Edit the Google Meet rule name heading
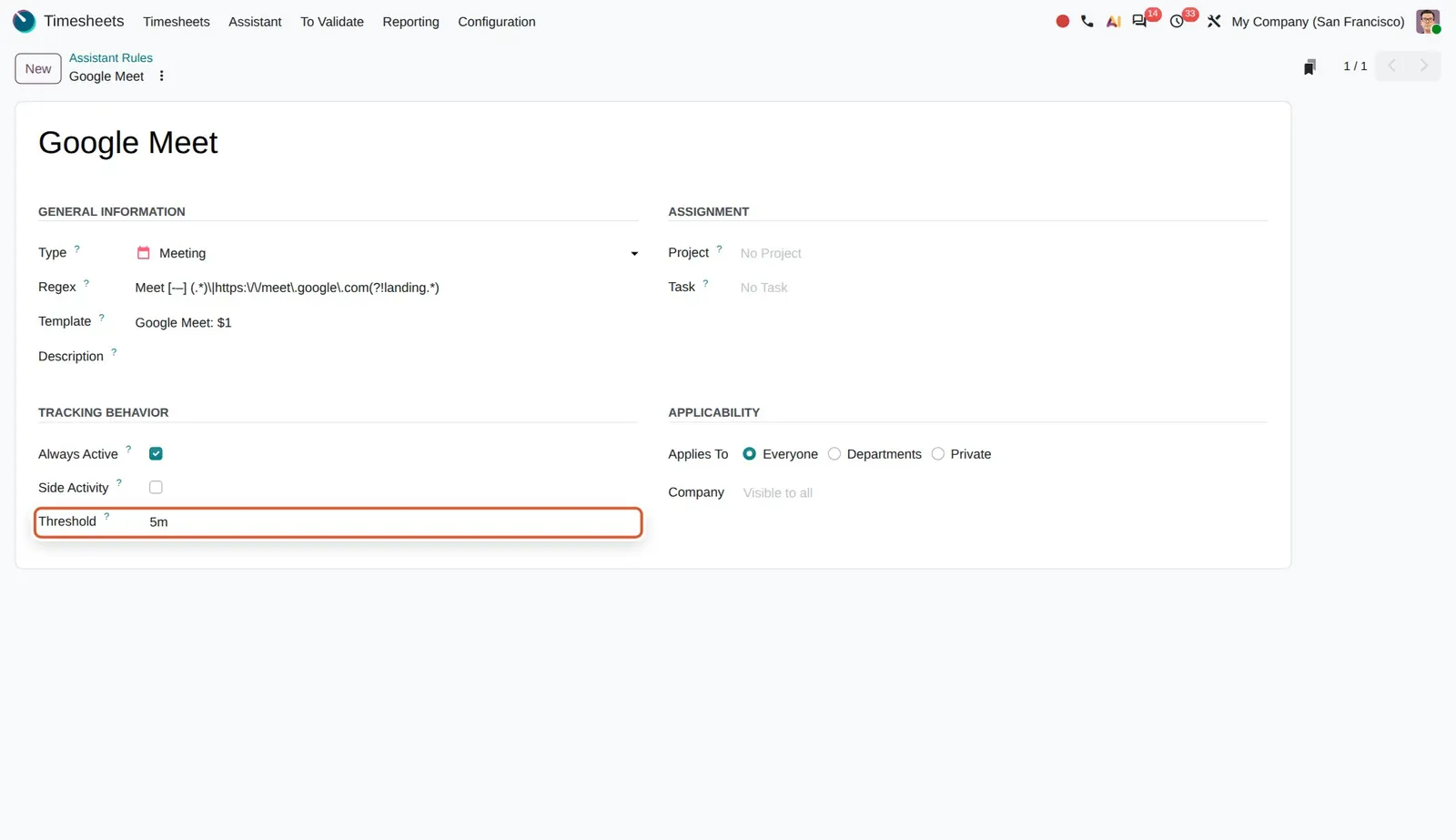Image resolution: width=1456 pixels, height=840 pixels. tap(128, 143)
